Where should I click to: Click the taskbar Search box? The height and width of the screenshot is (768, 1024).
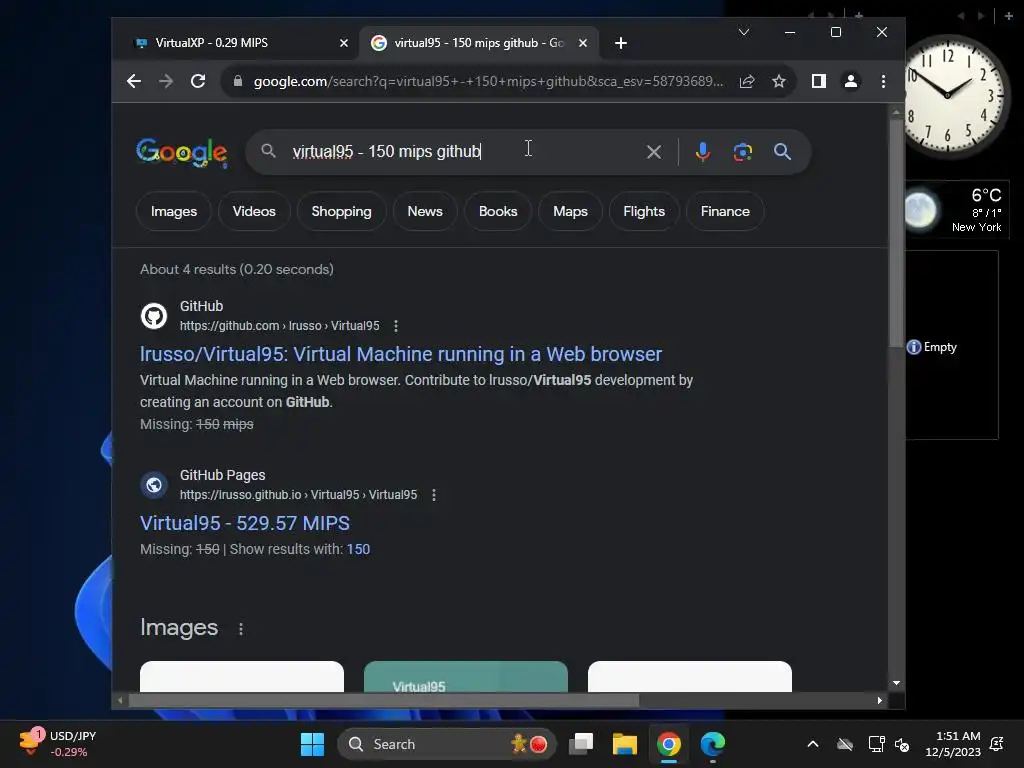point(447,744)
